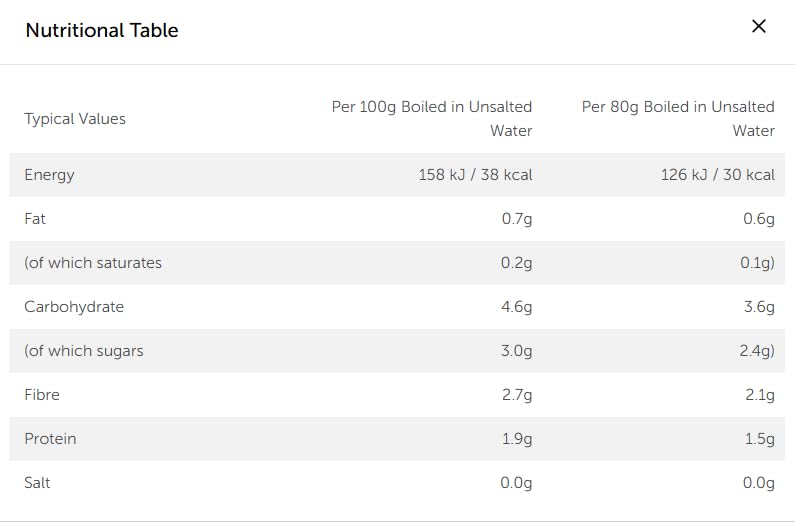Click the 158 kJ / 38 kcal value
This screenshot has height=522, width=795.
pos(475,175)
